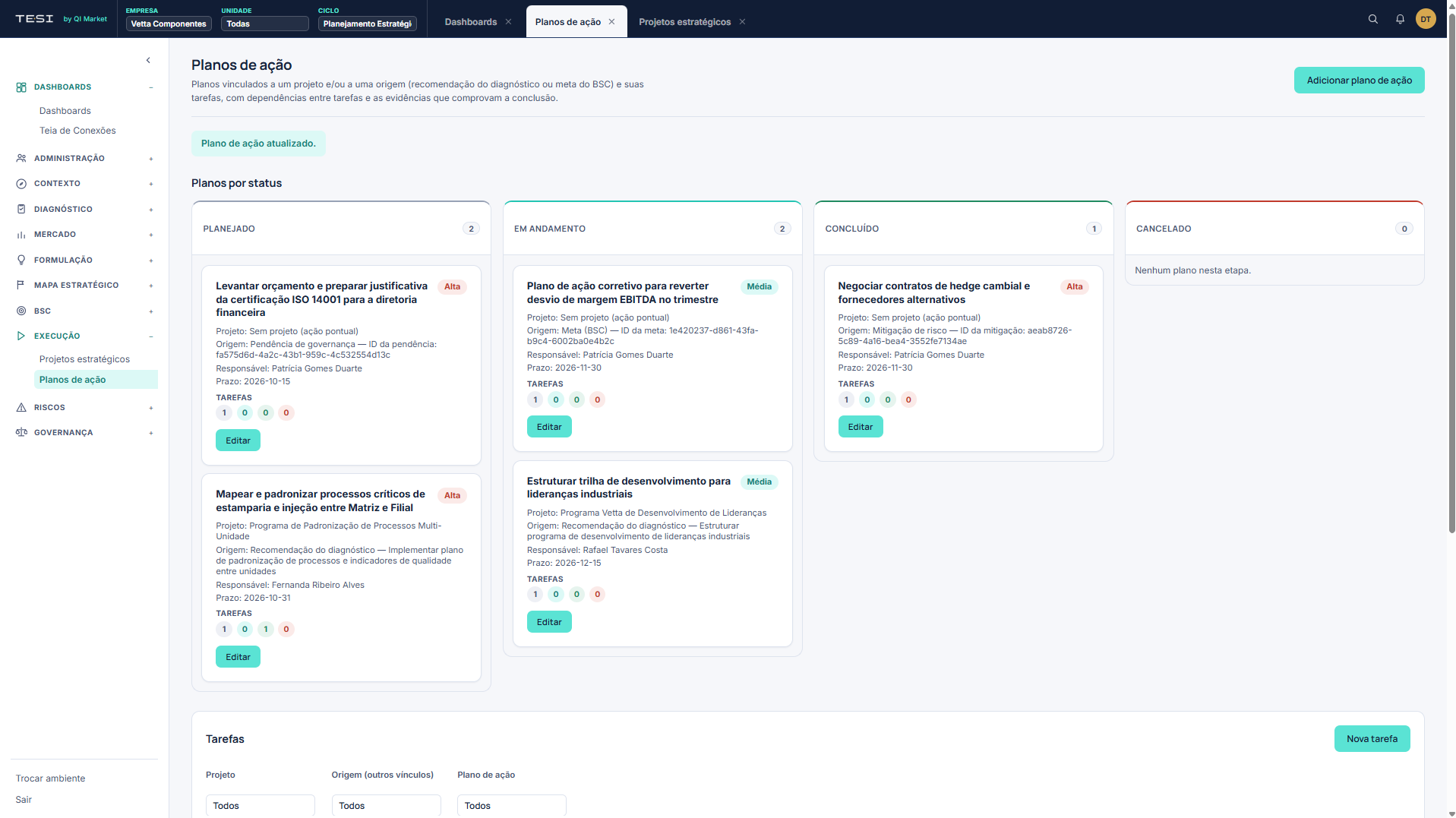Switch to the Dashboards tab
This screenshot has width=1456, height=818.
click(470, 22)
